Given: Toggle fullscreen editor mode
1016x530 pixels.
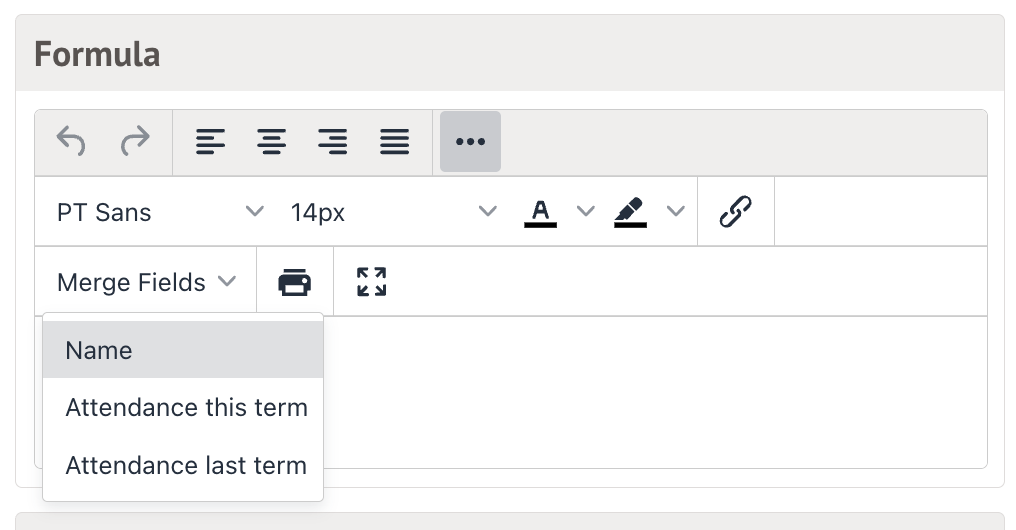Looking at the screenshot, I should point(372,283).
